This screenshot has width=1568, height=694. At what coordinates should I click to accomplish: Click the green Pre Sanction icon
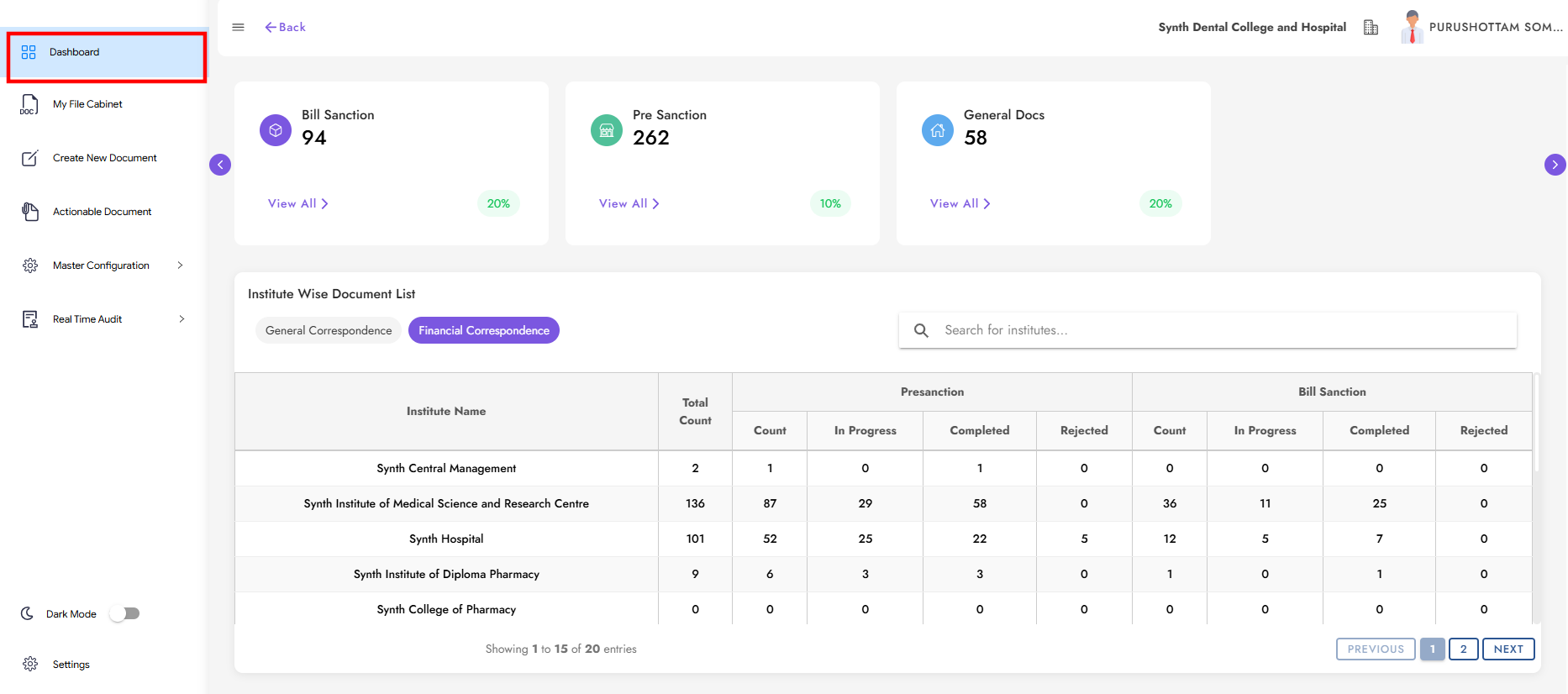[607, 130]
